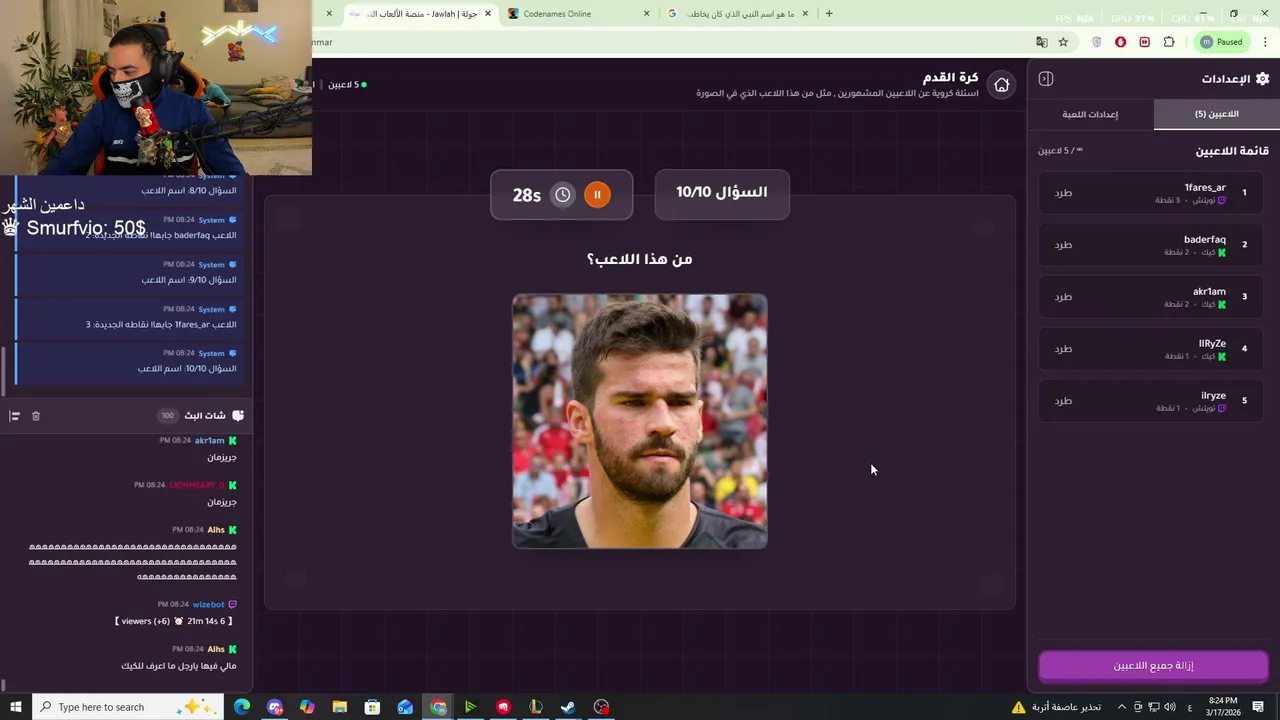The image size is (1280, 720).
Task: Open the إعدادات اللعبة tab
Action: click(1090, 114)
